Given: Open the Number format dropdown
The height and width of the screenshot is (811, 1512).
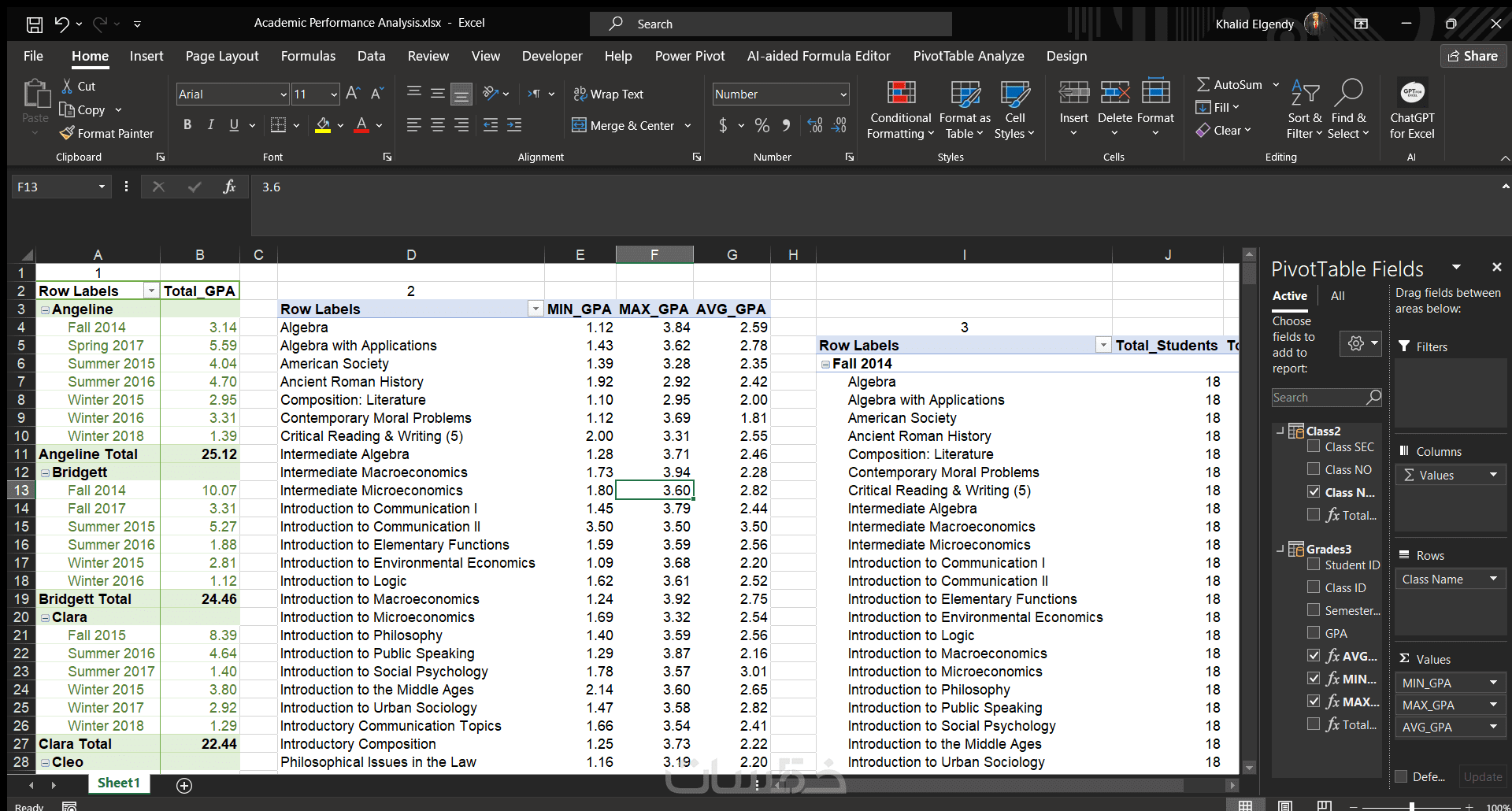Looking at the screenshot, I should pyautogui.click(x=843, y=94).
